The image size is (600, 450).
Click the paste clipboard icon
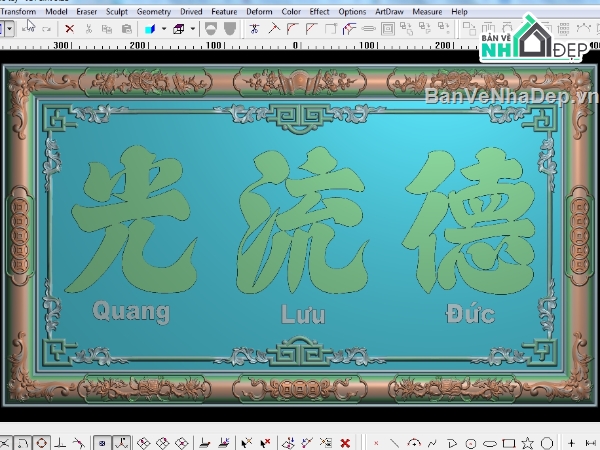[126, 29]
